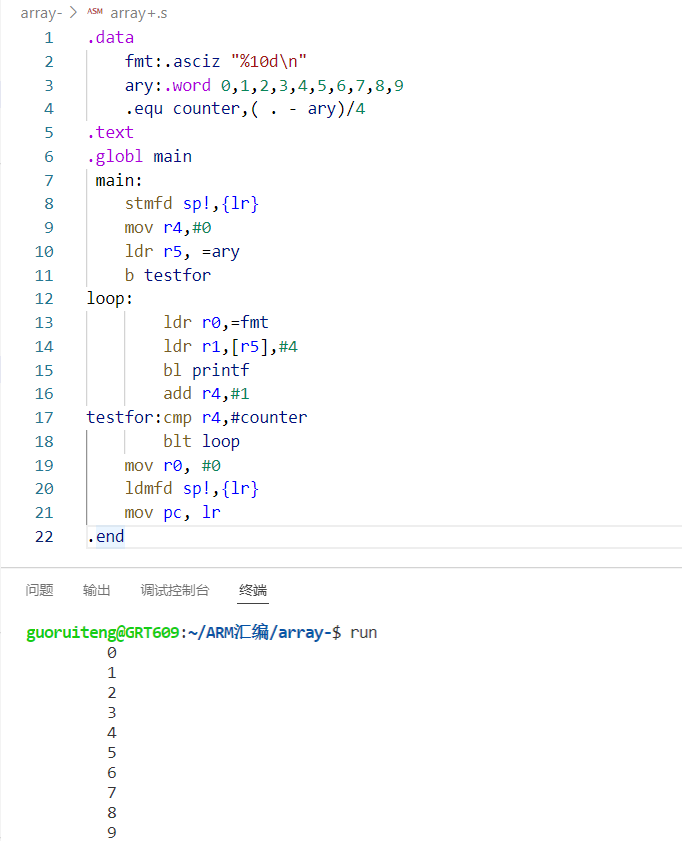Place cursor on .data directive

tap(110, 38)
